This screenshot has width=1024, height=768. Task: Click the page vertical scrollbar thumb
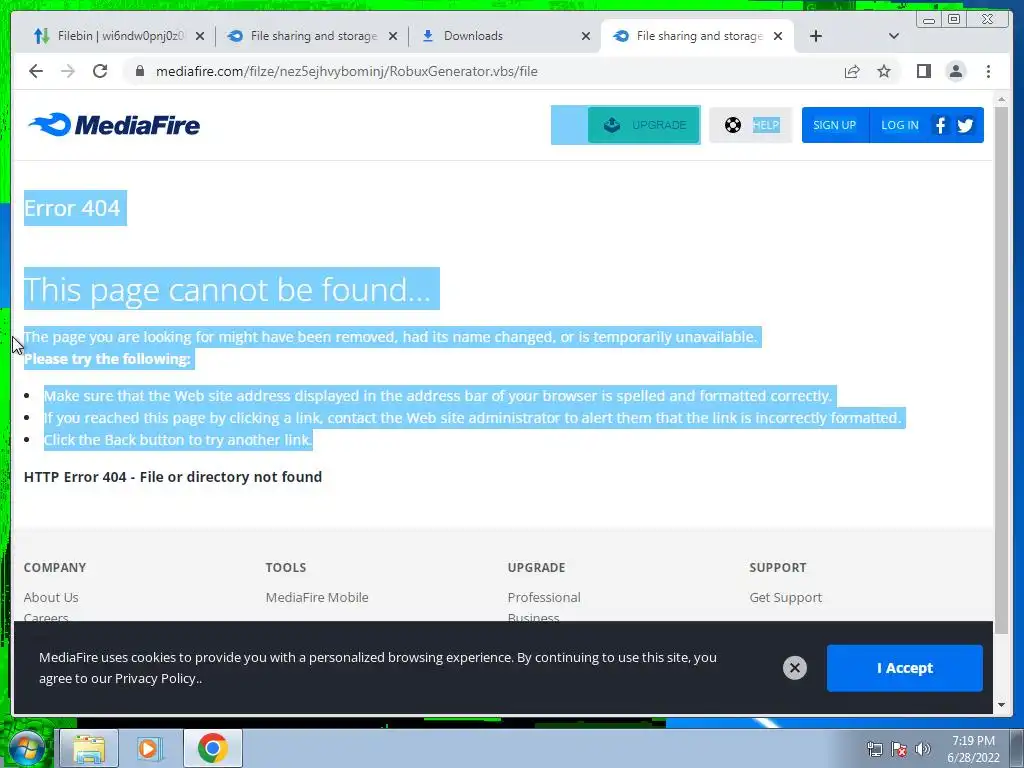(x=1001, y=370)
